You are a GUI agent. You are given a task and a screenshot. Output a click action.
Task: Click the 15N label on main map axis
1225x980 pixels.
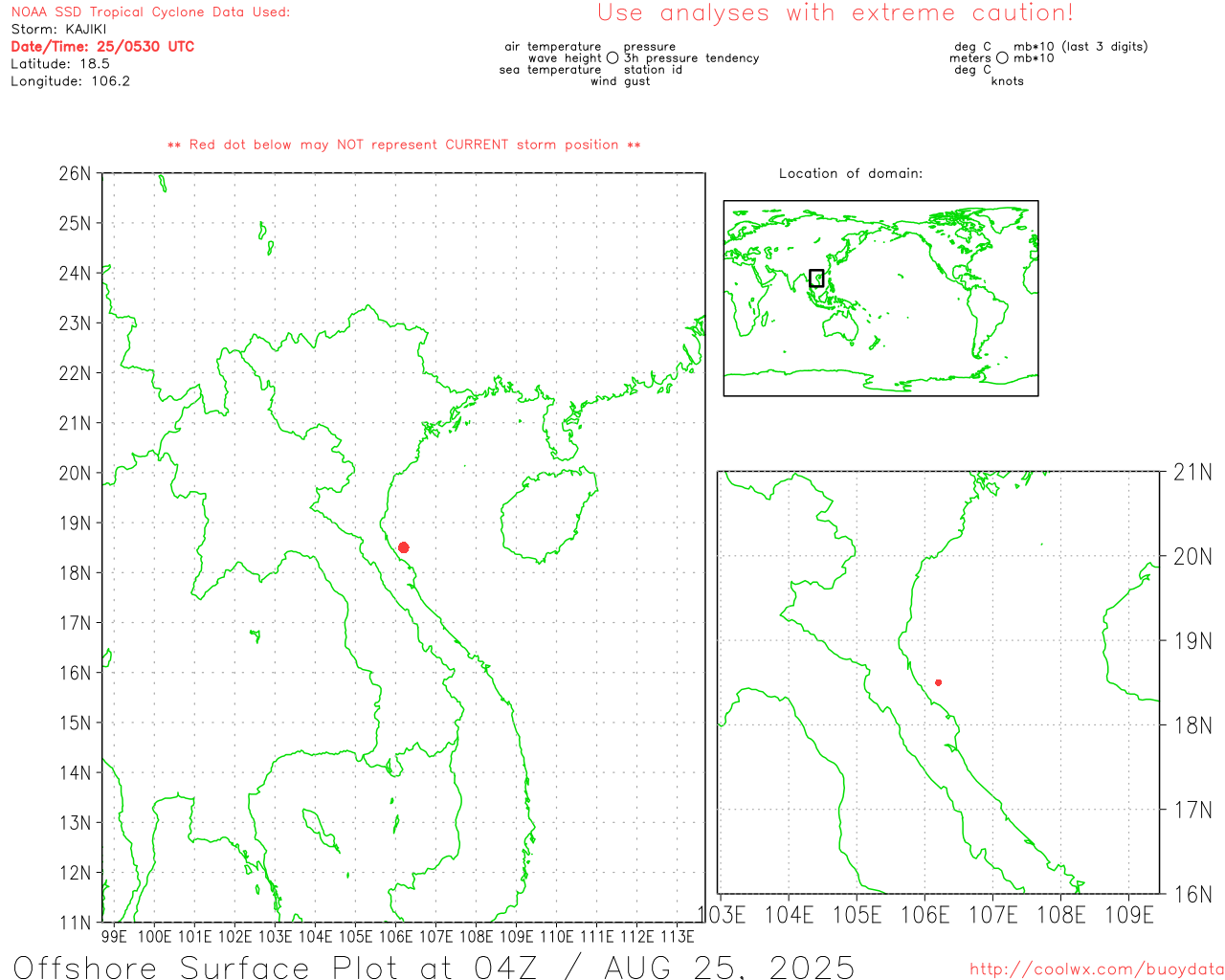(75, 723)
